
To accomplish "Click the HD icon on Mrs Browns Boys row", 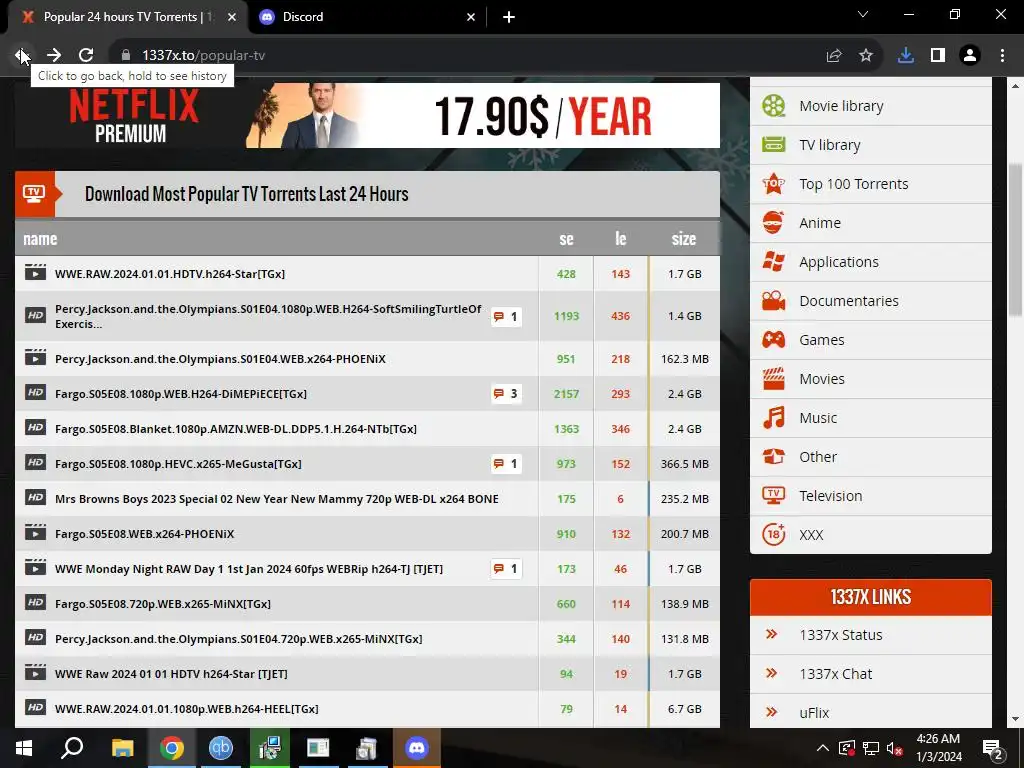I will [x=35, y=498].
